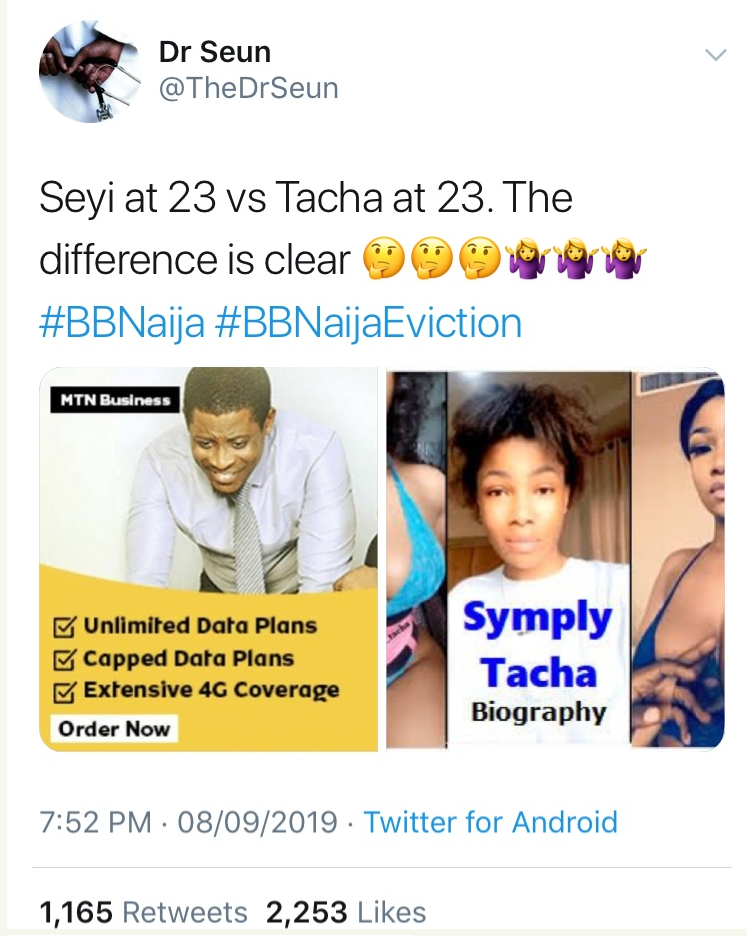Expand the tweet options chevron
Viewport: 747px width, 936px height.
pyautogui.click(x=716, y=55)
